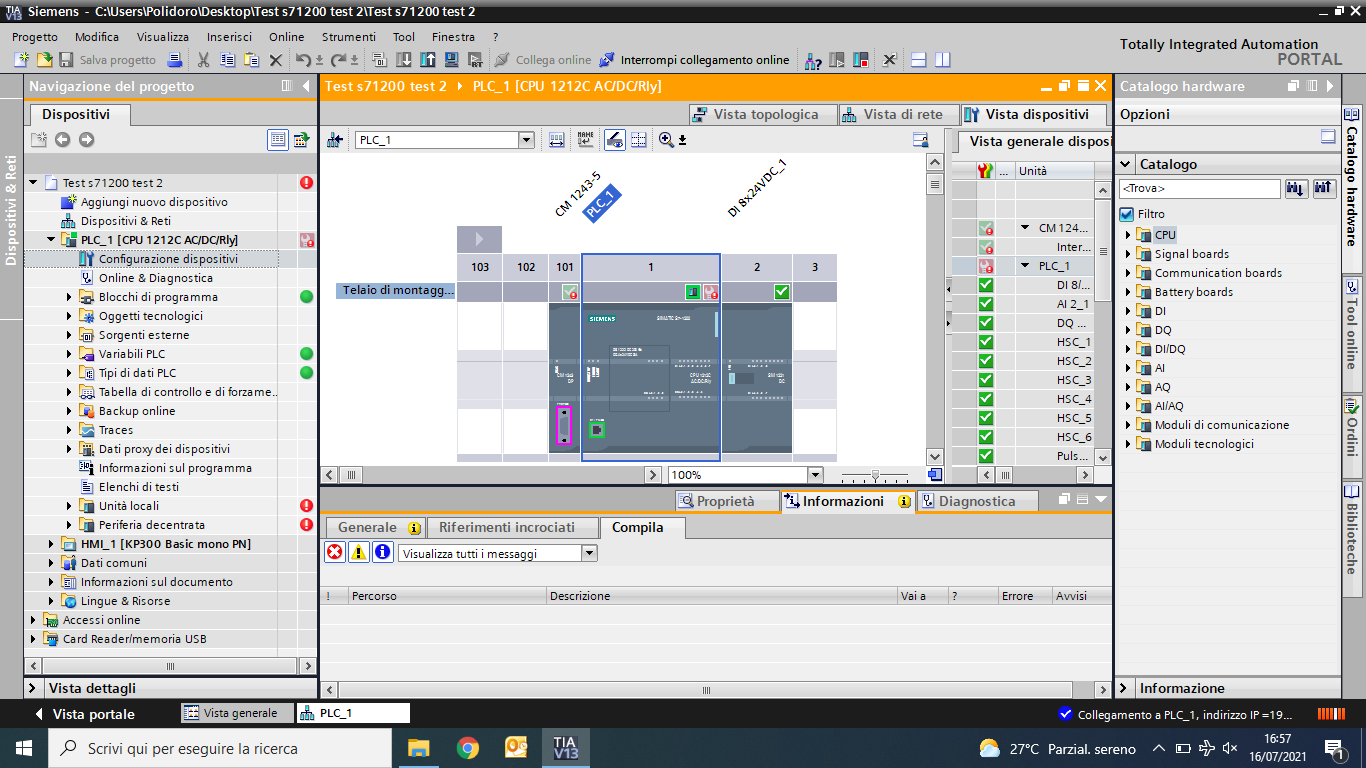The image size is (1366, 768).
Task: Click the Open project toolbar icon
Action: (45, 60)
